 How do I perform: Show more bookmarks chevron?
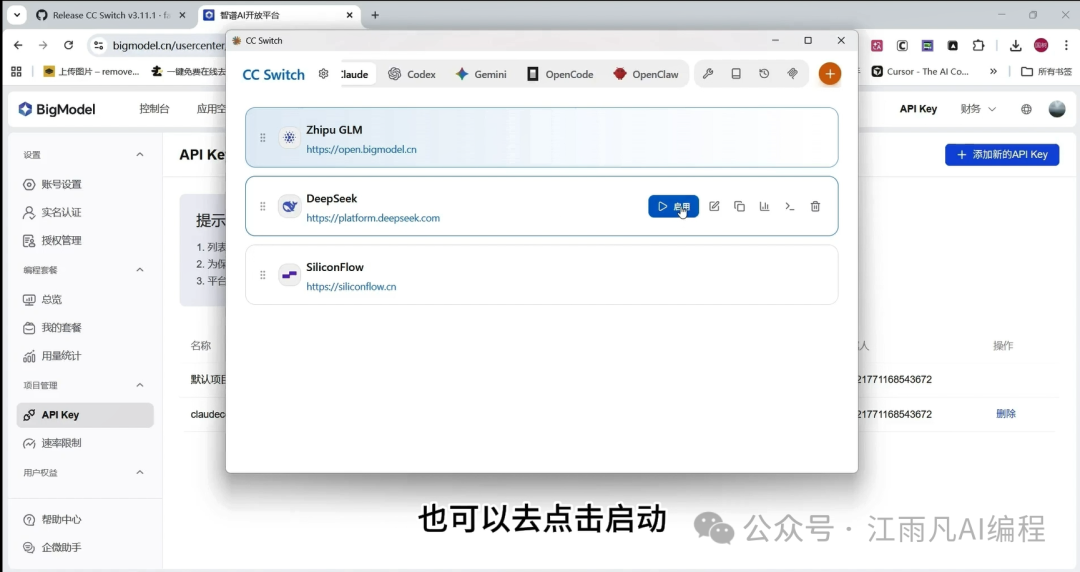click(993, 72)
